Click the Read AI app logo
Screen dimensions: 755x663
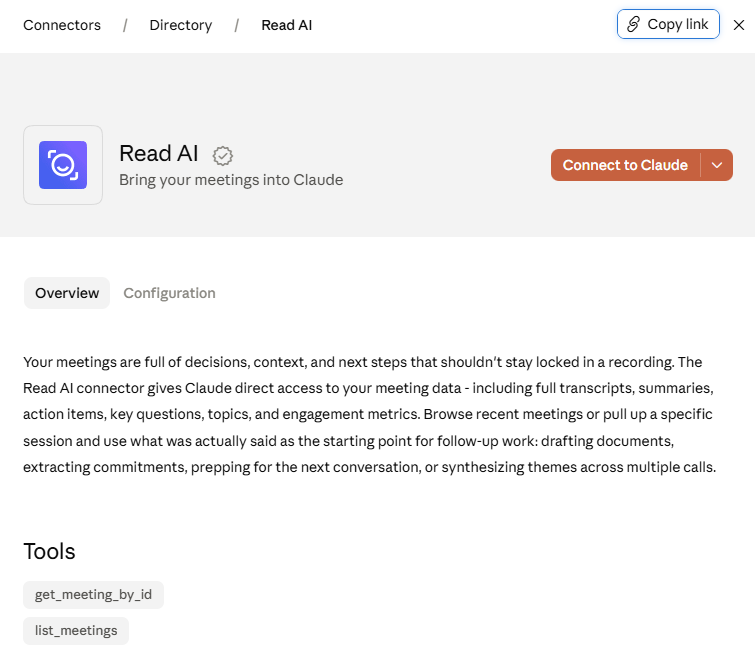tap(63, 165)
